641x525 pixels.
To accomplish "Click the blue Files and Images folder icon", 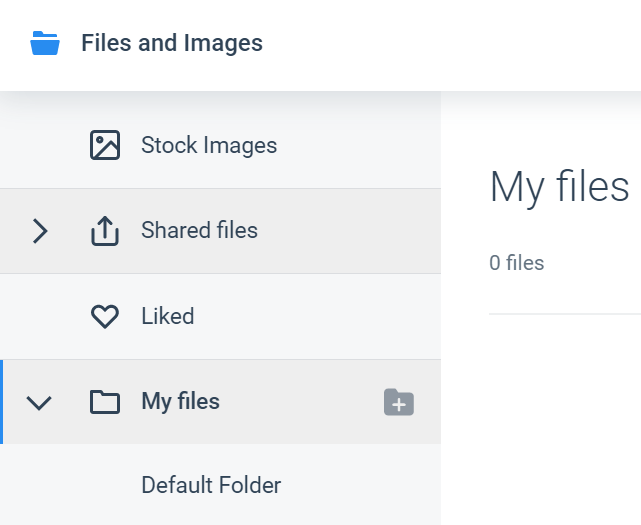I will click(x=45, y=43).
